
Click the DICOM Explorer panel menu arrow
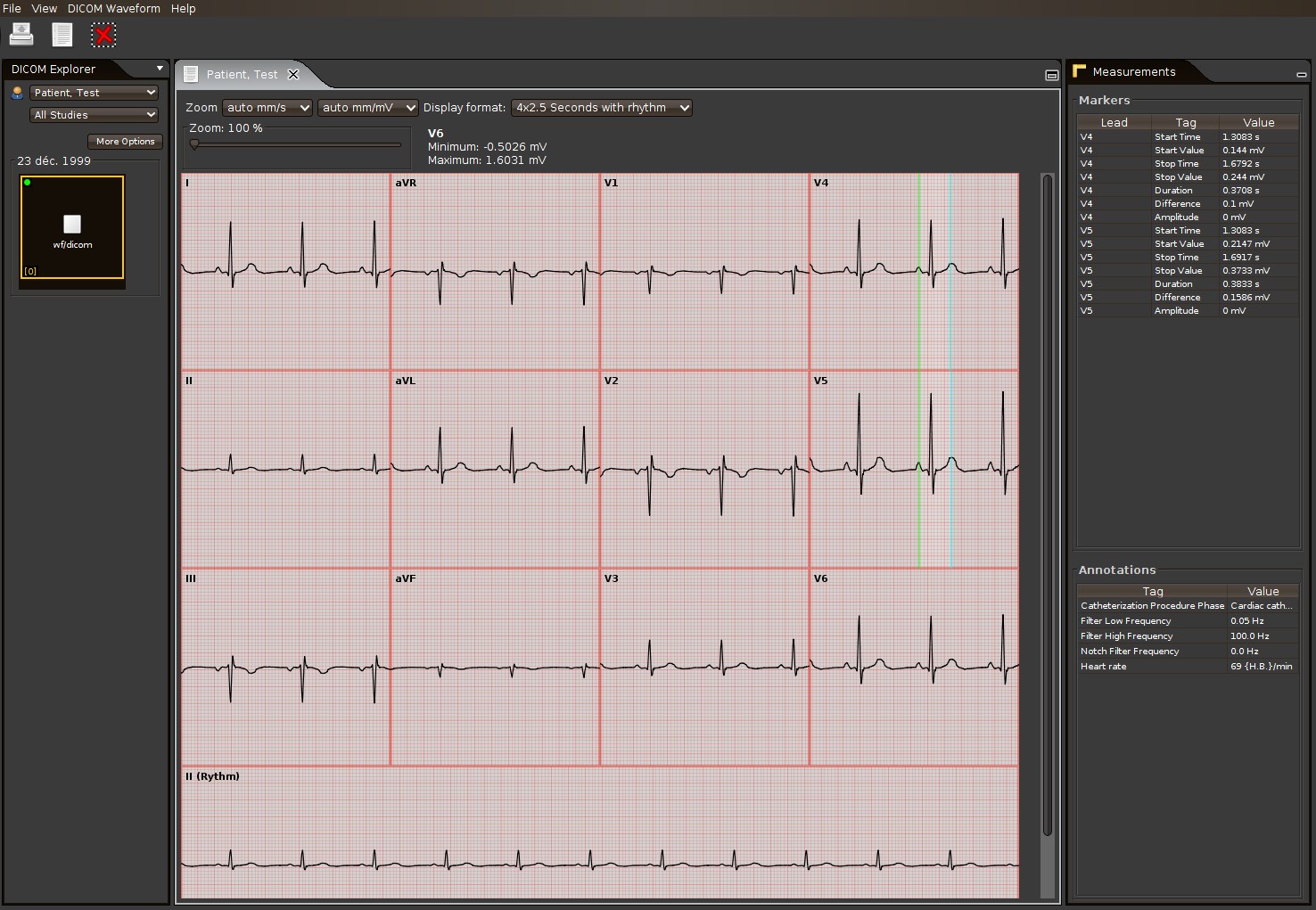(160, 69)
